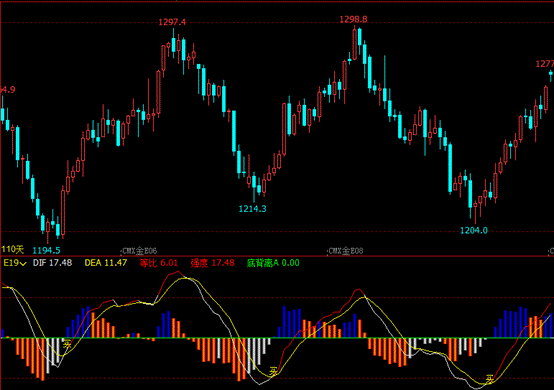Select the candlestick beneath the 1298.8 peak
554x390 pixels.
(x=354, y=45)
